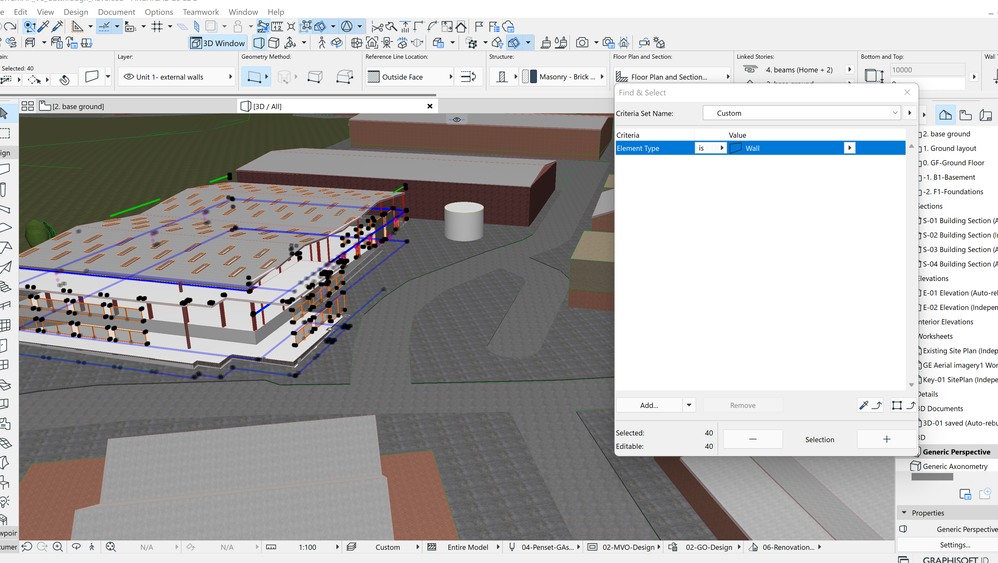Screen dimensions: 998x563
Task: Click the camera icon in the toolbar
Action: pyautogui.click(x=582, y=43)
